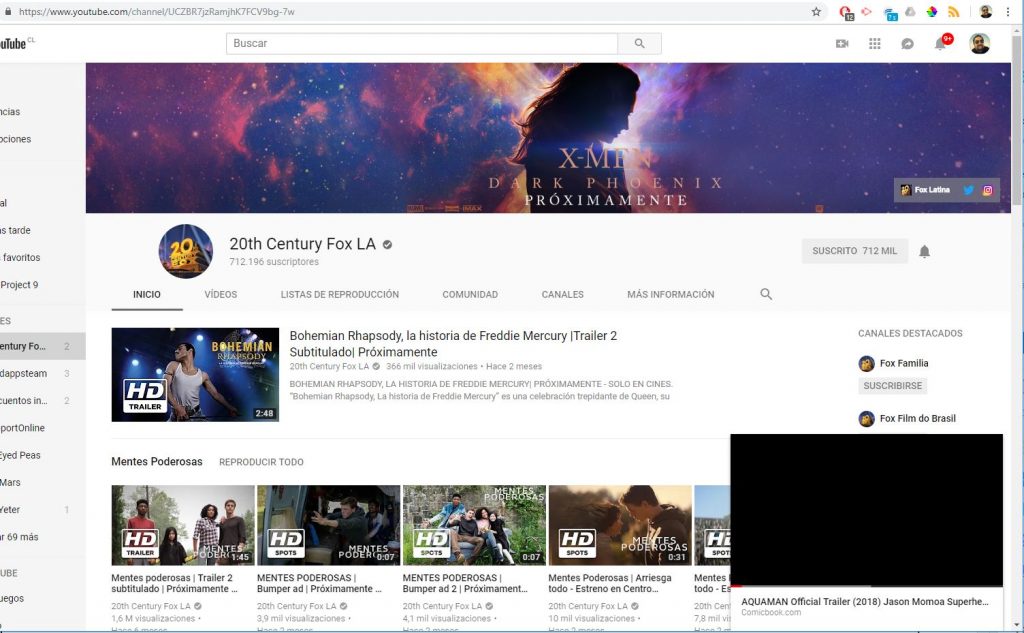This screenshot has height=633, width=1024.
Task: Select the highlighted 20th Century Fox subscription in sidebar
Action: coord(42,346)
